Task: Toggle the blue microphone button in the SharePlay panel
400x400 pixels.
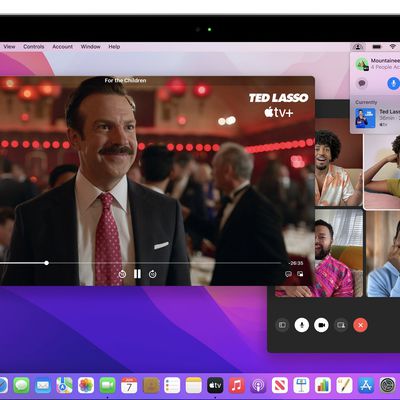Action: (x=394, y=83)
